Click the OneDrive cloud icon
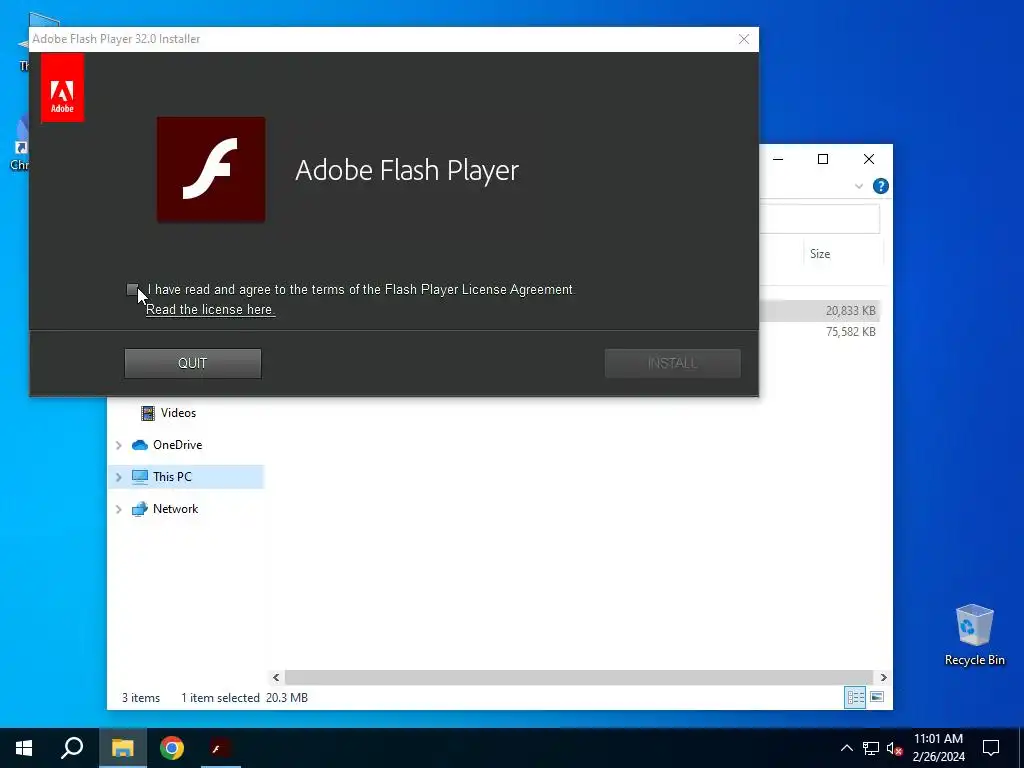 tap(140, 445)
